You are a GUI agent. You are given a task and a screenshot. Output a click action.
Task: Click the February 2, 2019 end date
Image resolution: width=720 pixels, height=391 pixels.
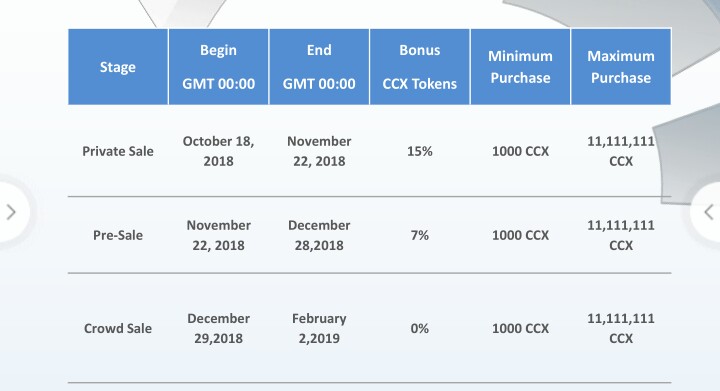coord(319,328)
